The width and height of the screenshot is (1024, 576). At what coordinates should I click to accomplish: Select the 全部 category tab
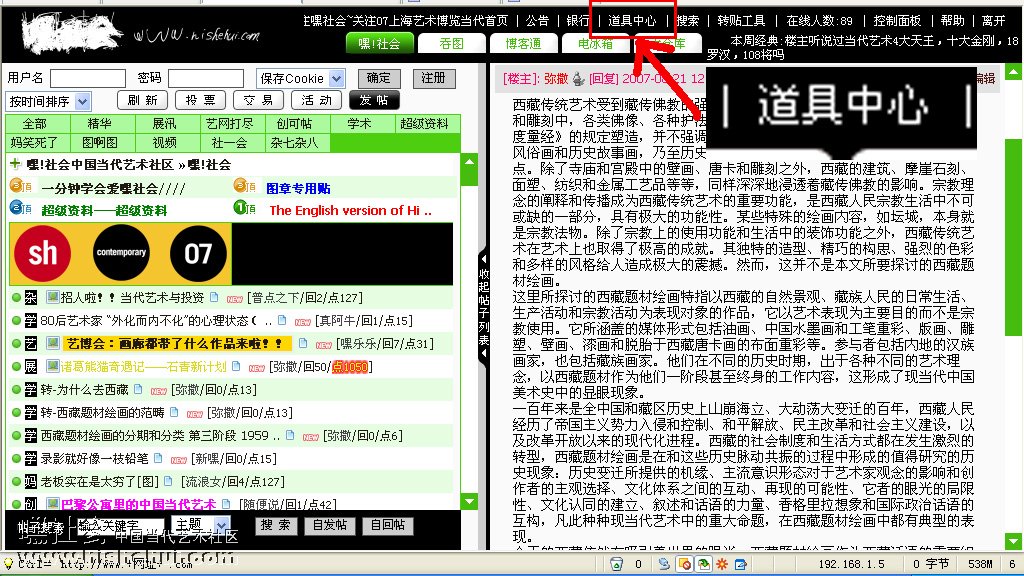point(35,123)
